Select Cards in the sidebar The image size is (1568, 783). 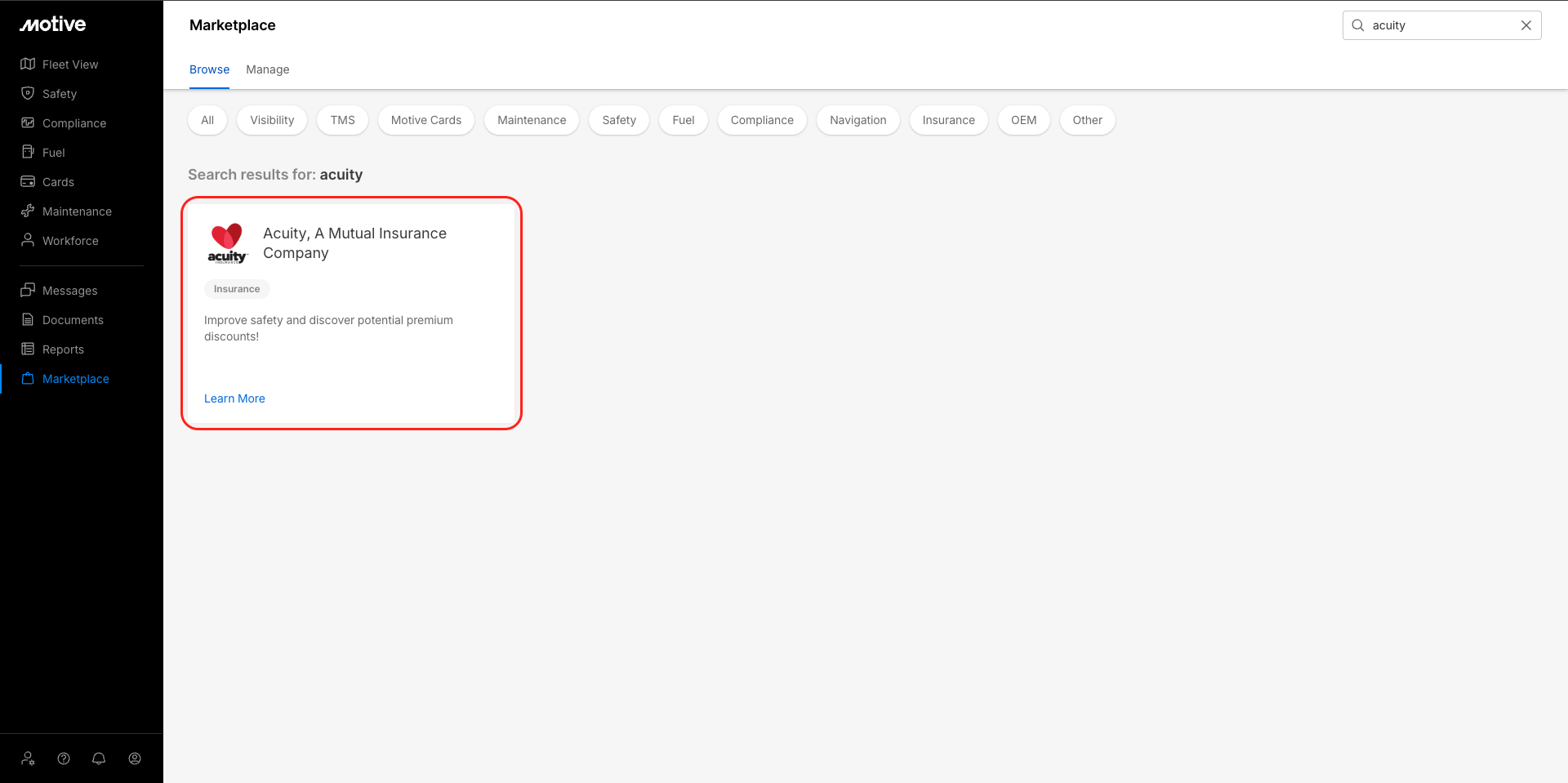point(58,182)
